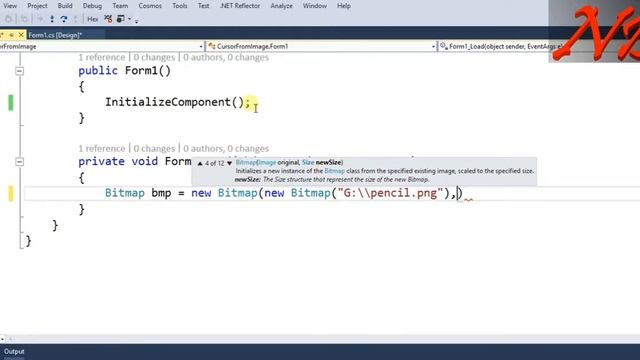Viewport: 640px width, 360px height.
Task: Open the Analyze menu
Action: [x=281, y=6]
